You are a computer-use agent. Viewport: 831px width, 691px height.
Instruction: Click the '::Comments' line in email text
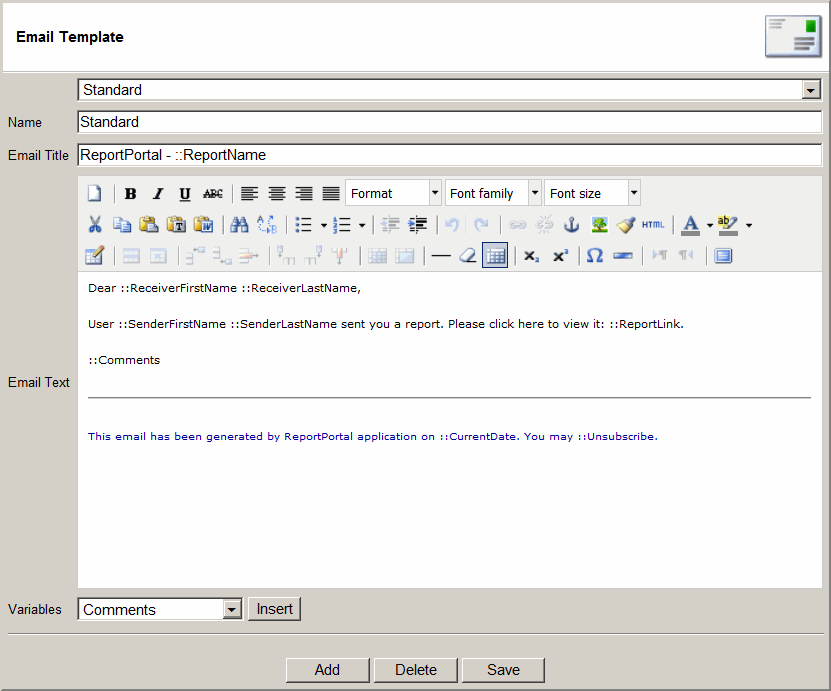pyautogui.click(x=124, y=360)
